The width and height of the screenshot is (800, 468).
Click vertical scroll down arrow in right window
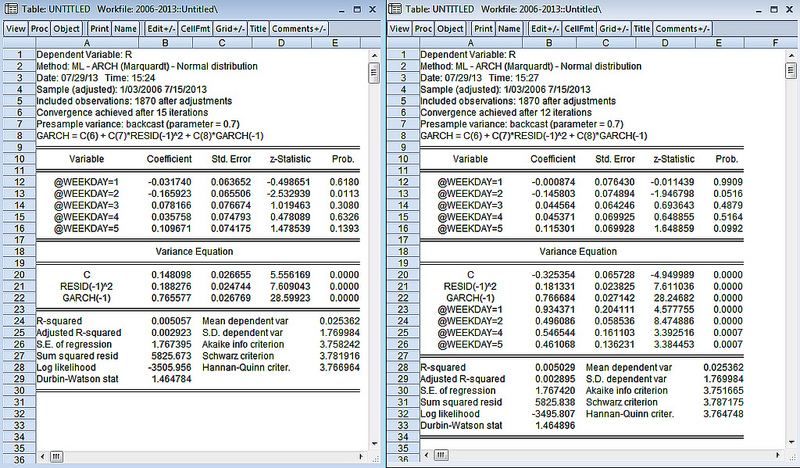click(x=791, y=442)
